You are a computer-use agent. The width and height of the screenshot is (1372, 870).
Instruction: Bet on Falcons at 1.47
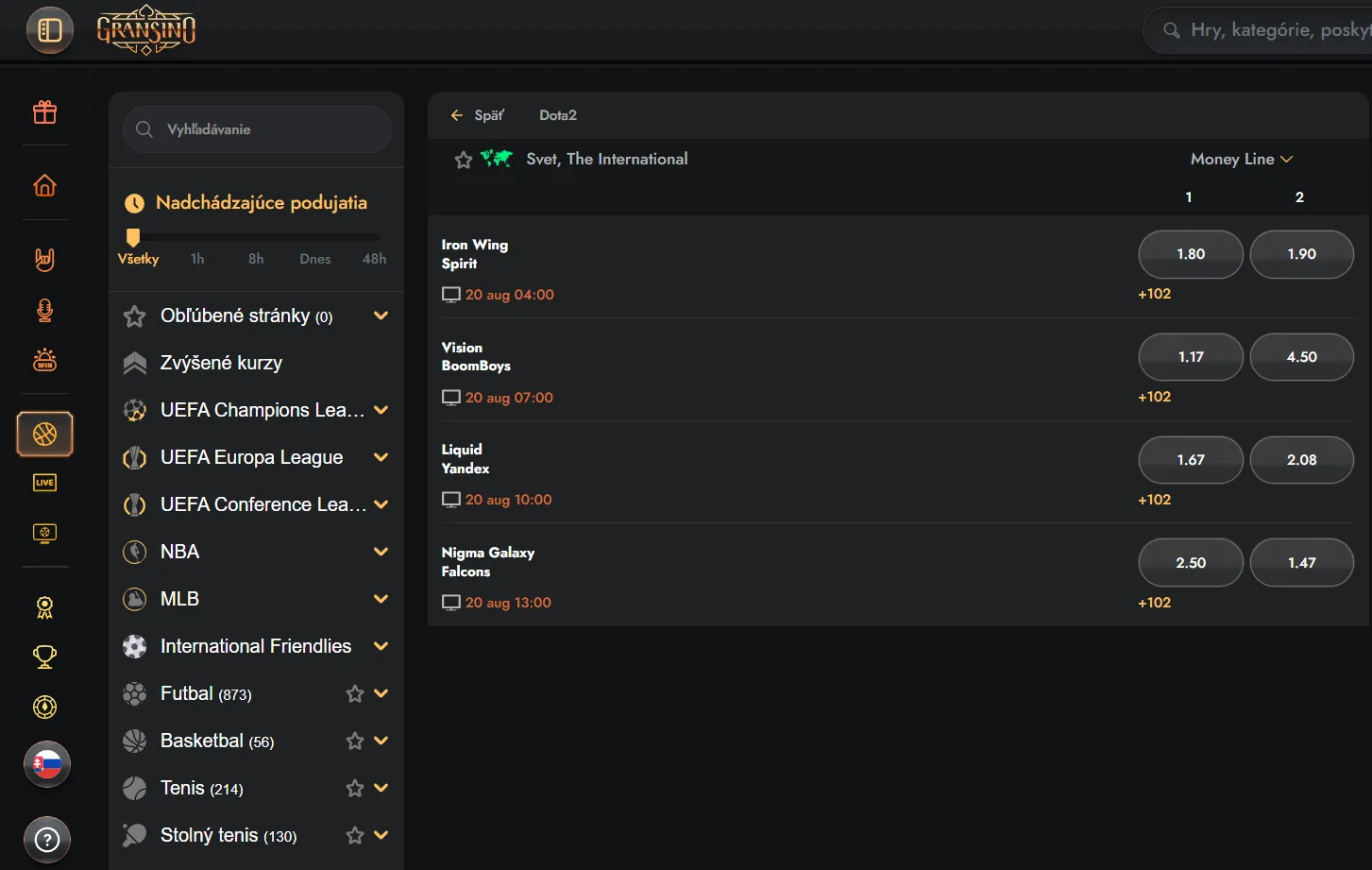pyautogui.click(x=1302, y=563)
